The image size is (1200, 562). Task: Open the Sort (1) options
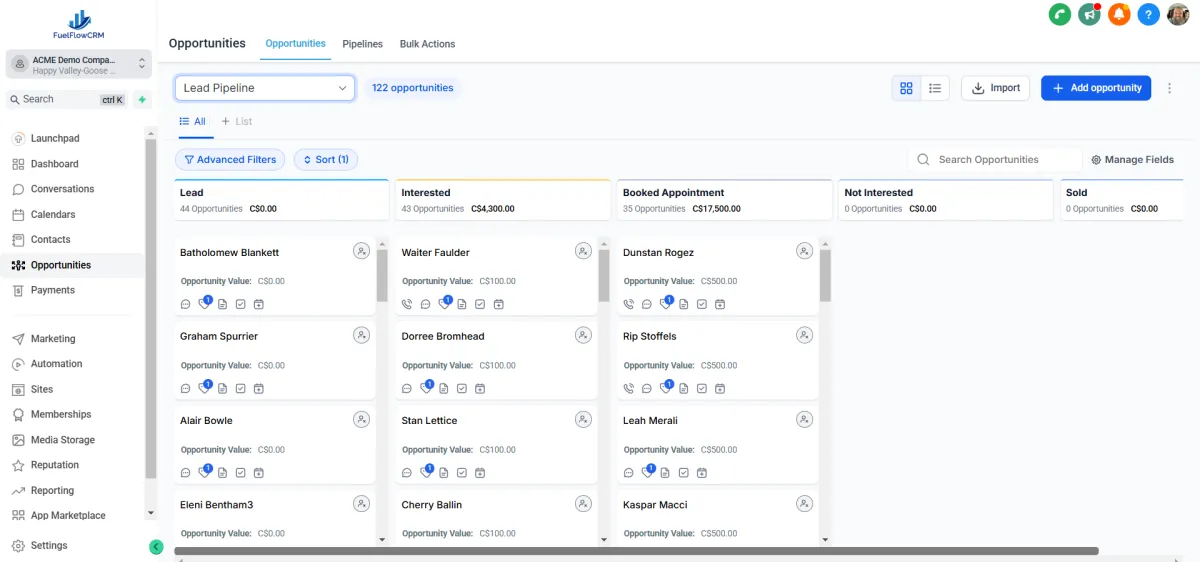(326, 160)
